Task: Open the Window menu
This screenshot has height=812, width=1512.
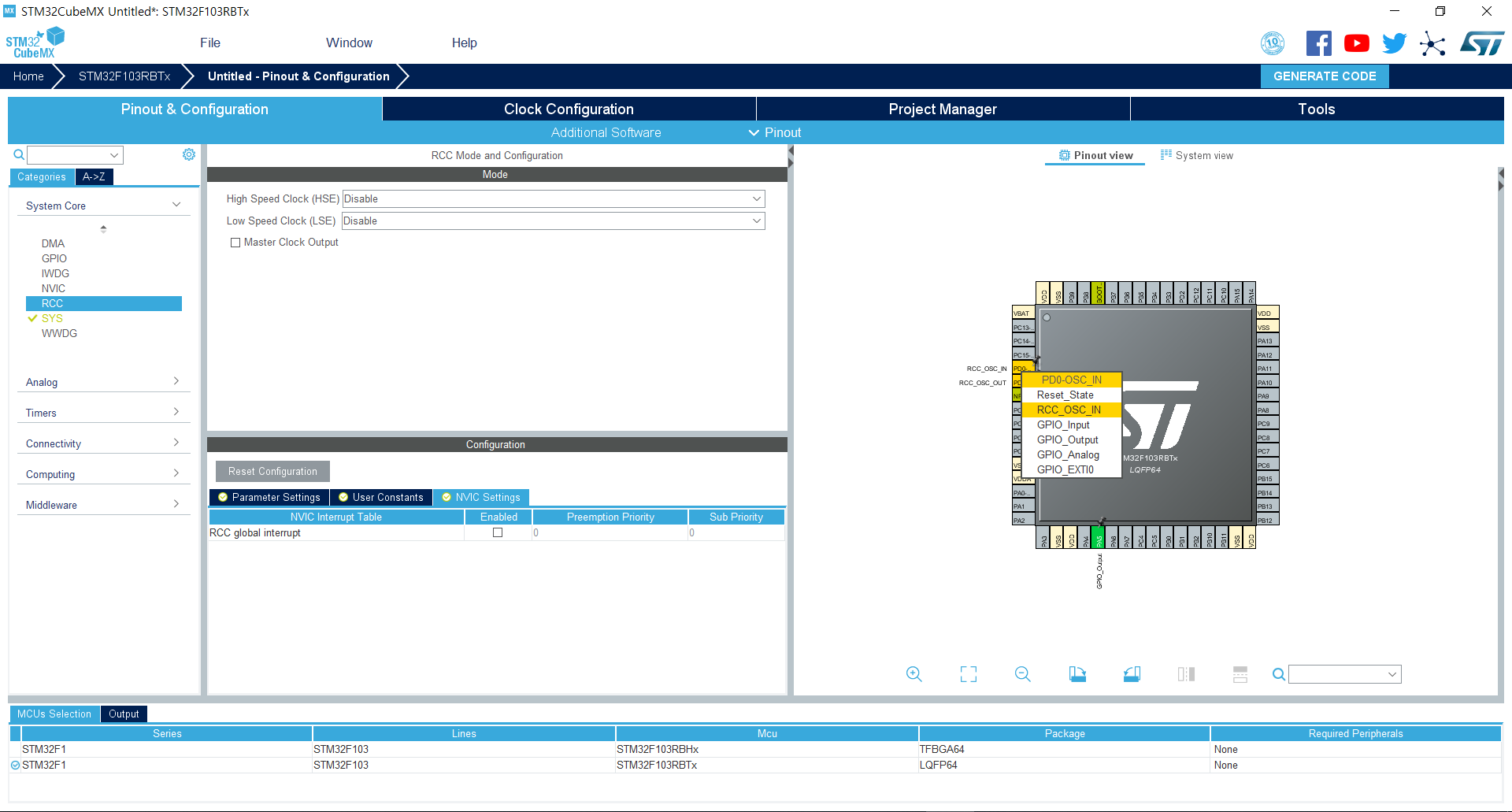Action: [349, 43]
